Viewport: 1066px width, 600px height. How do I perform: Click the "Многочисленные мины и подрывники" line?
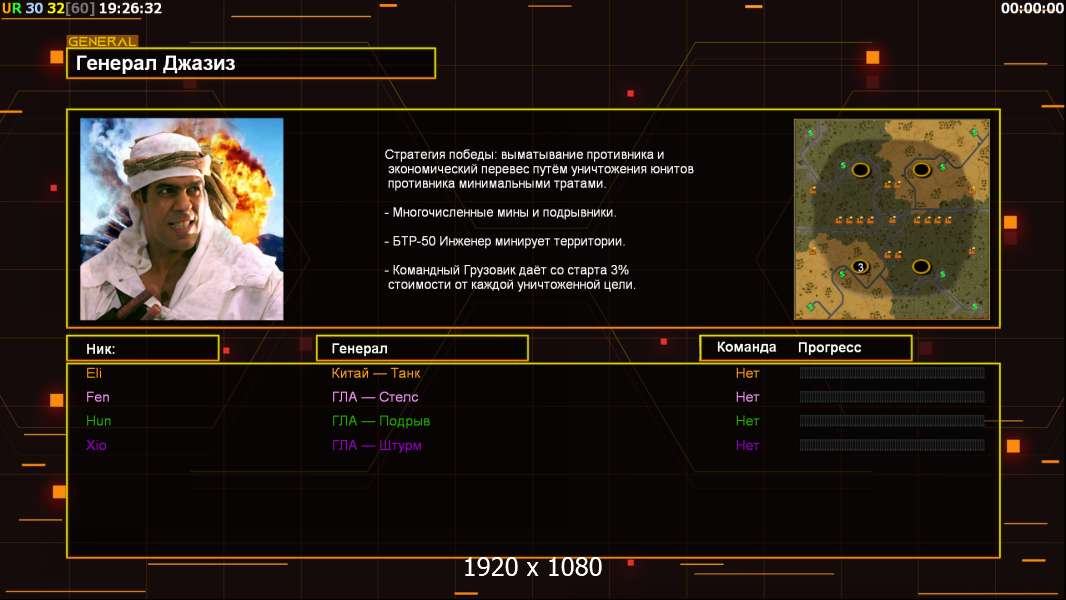tap(500, 213)
